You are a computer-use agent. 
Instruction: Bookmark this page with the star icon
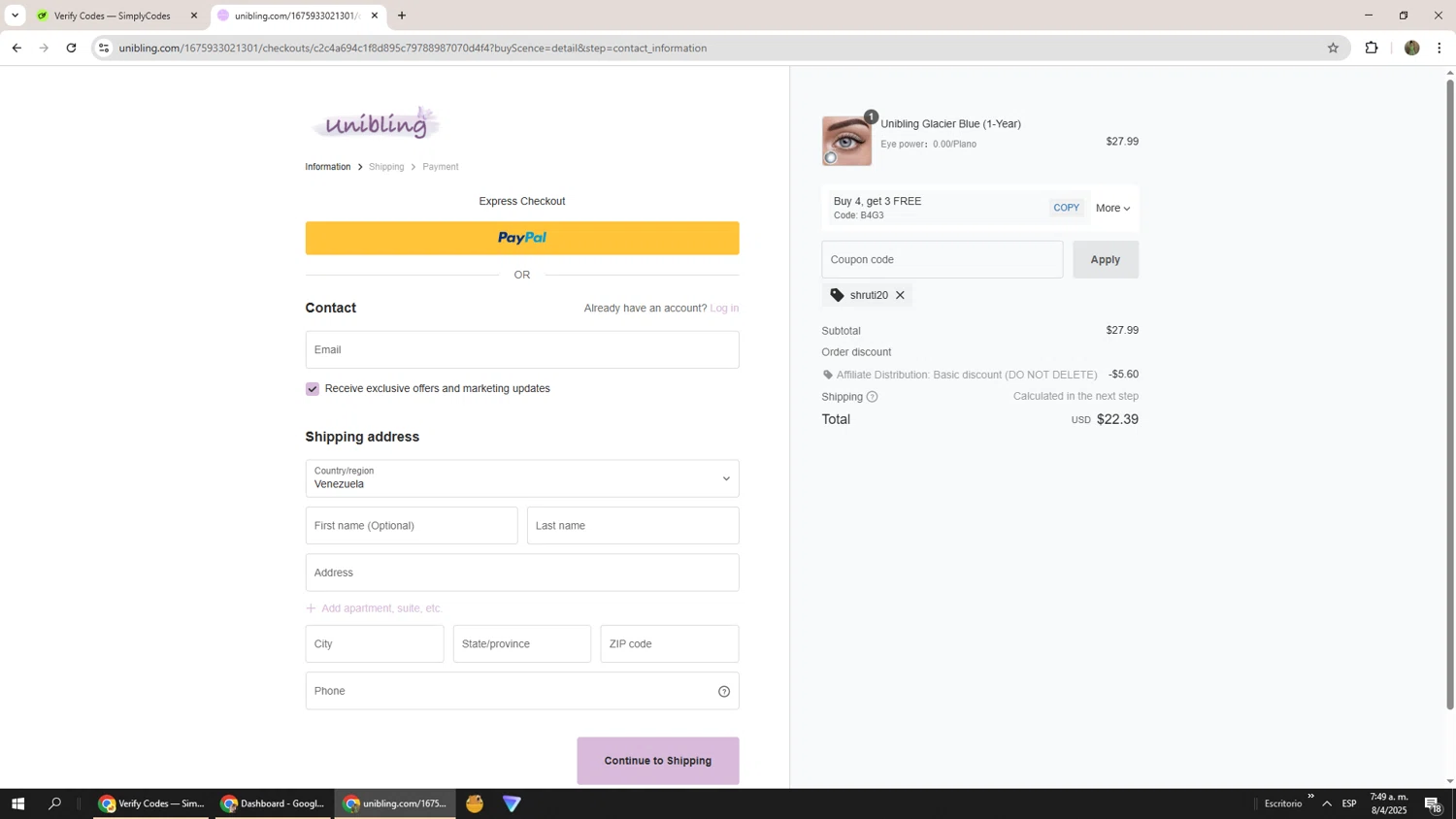coord(1333,48)
